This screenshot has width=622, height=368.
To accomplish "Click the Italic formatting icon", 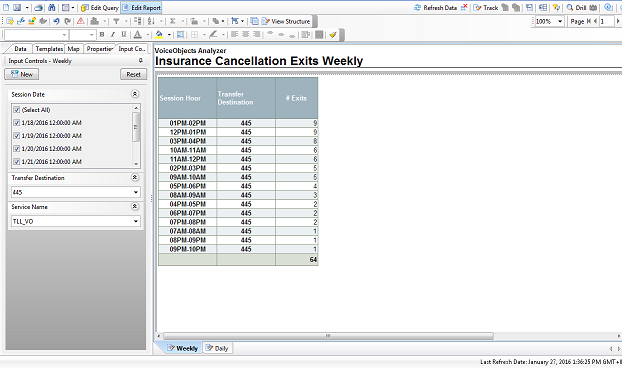I will coord(113,34).
